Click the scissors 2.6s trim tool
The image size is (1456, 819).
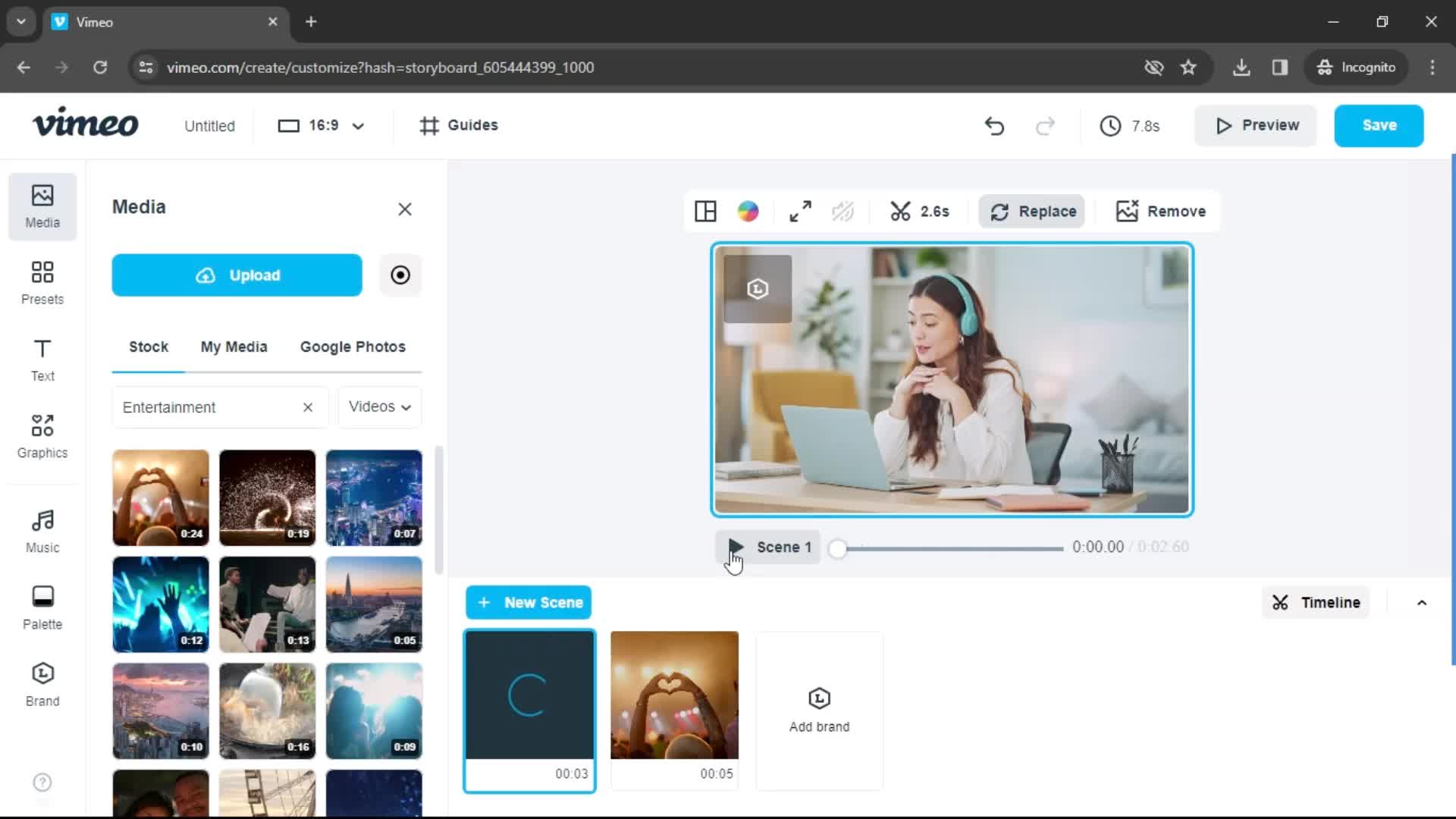point(920,212)
